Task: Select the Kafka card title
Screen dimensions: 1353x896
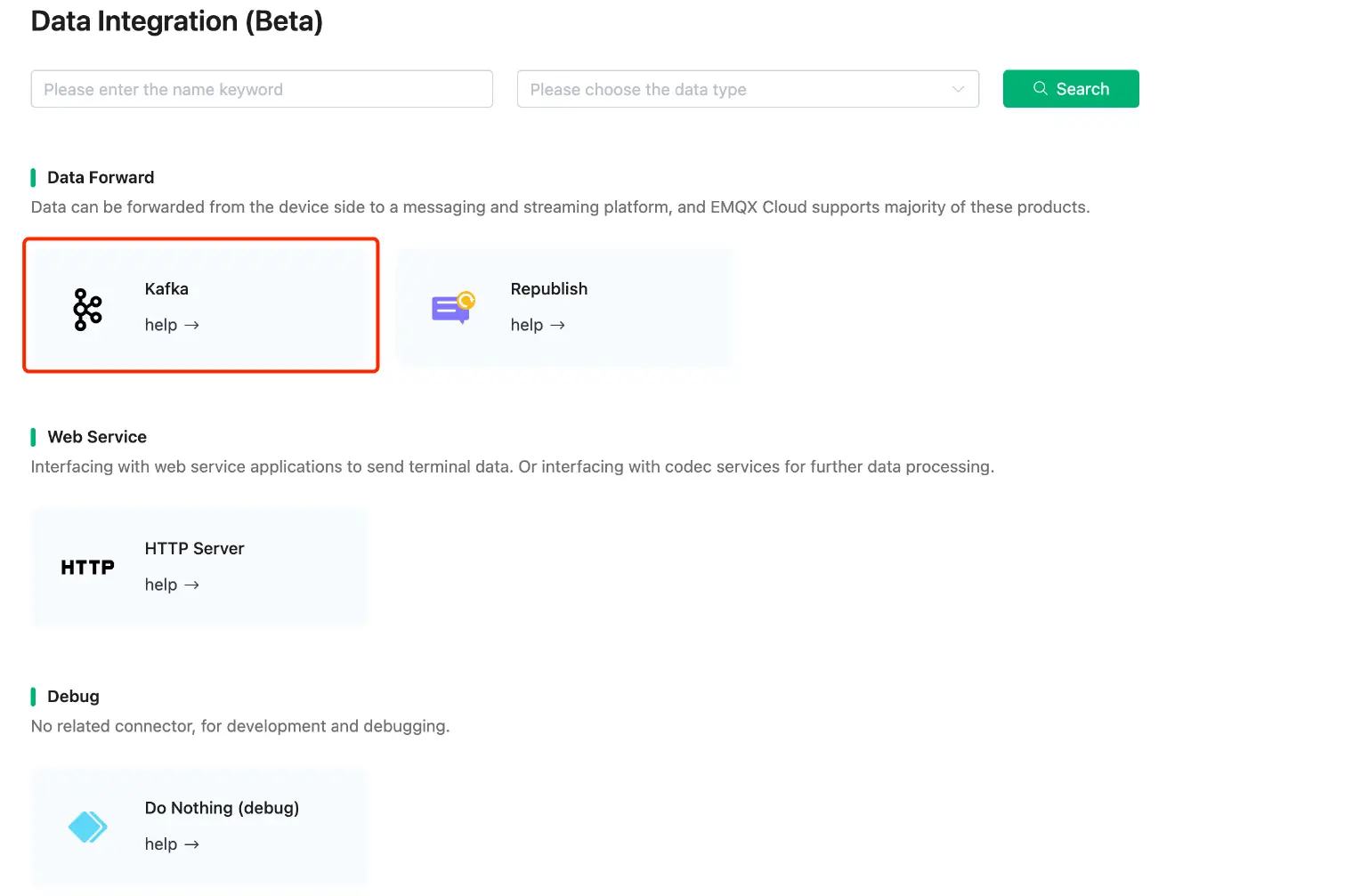Action: [166, 289]
